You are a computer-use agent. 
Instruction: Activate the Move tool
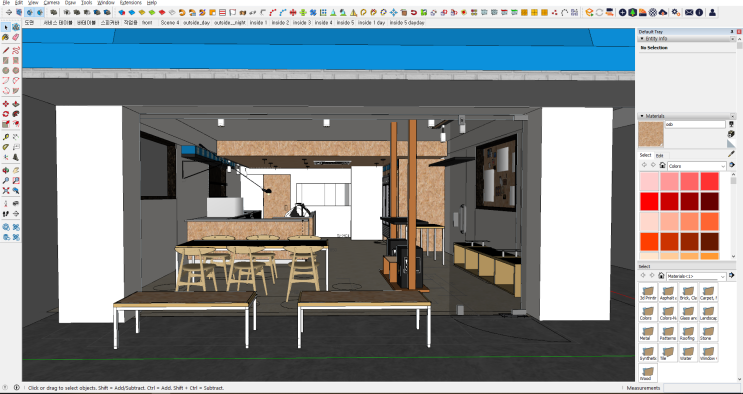click(x=6, y=104)
